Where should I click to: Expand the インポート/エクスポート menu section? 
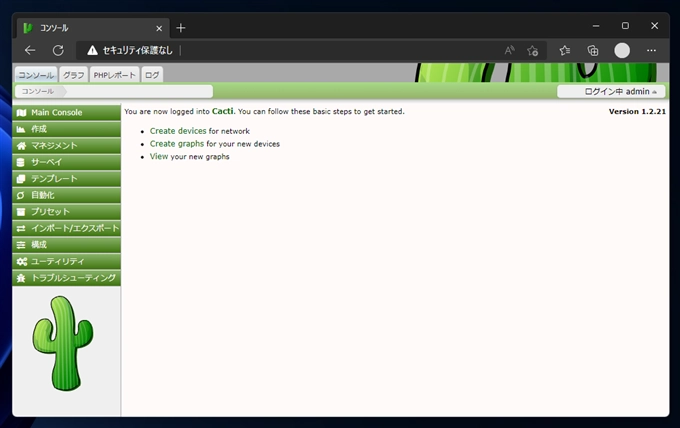pos(66,228)
